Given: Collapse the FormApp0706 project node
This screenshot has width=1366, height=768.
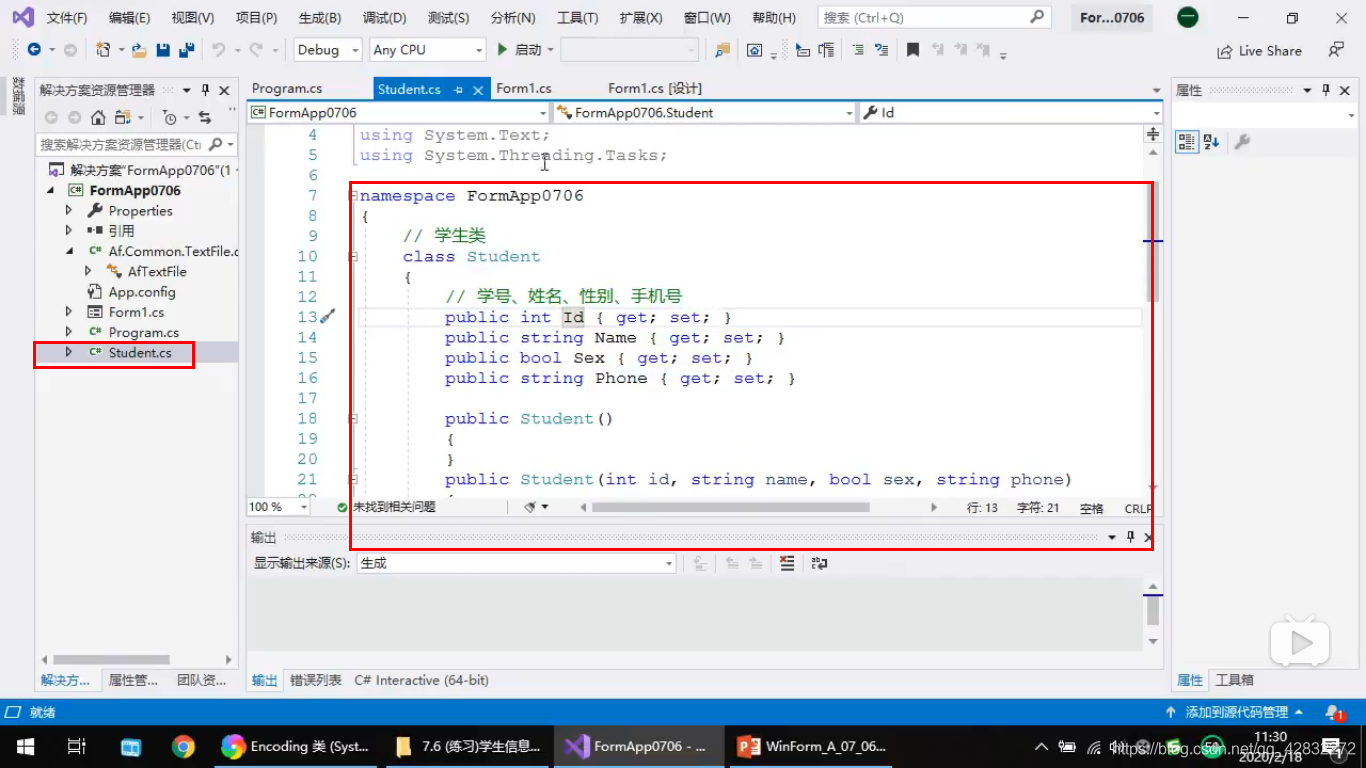Looking at the screenshot, I should pyautogui.click(x=50, y=190).
